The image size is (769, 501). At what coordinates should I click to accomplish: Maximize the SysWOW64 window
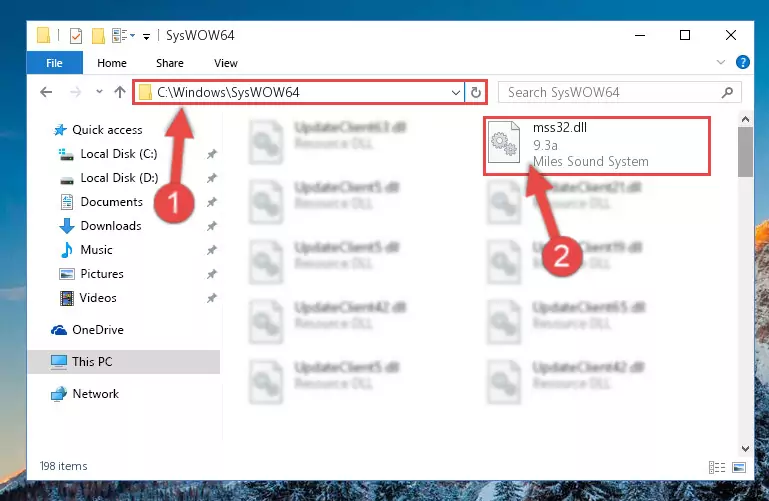pyautogui.click(x=685, y=35)
